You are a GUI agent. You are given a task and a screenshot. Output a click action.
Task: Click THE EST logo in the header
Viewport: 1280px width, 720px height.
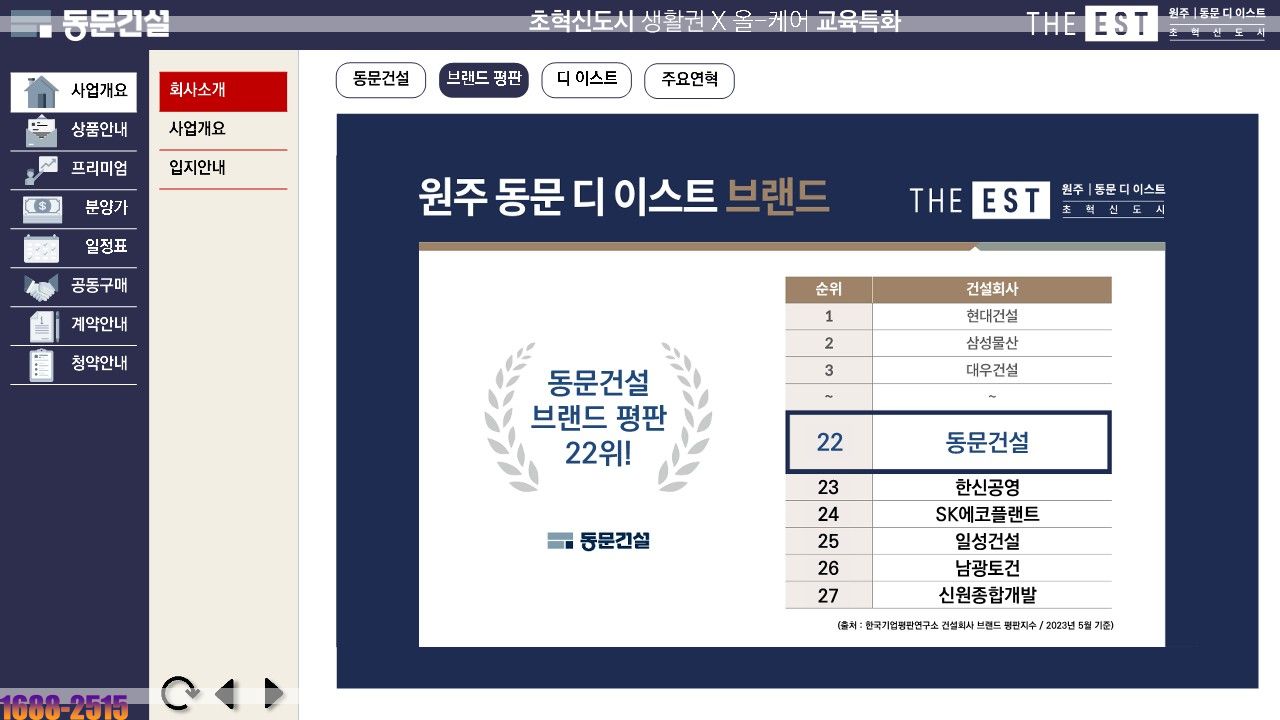pyautogui.click(x=1146, y=23)
